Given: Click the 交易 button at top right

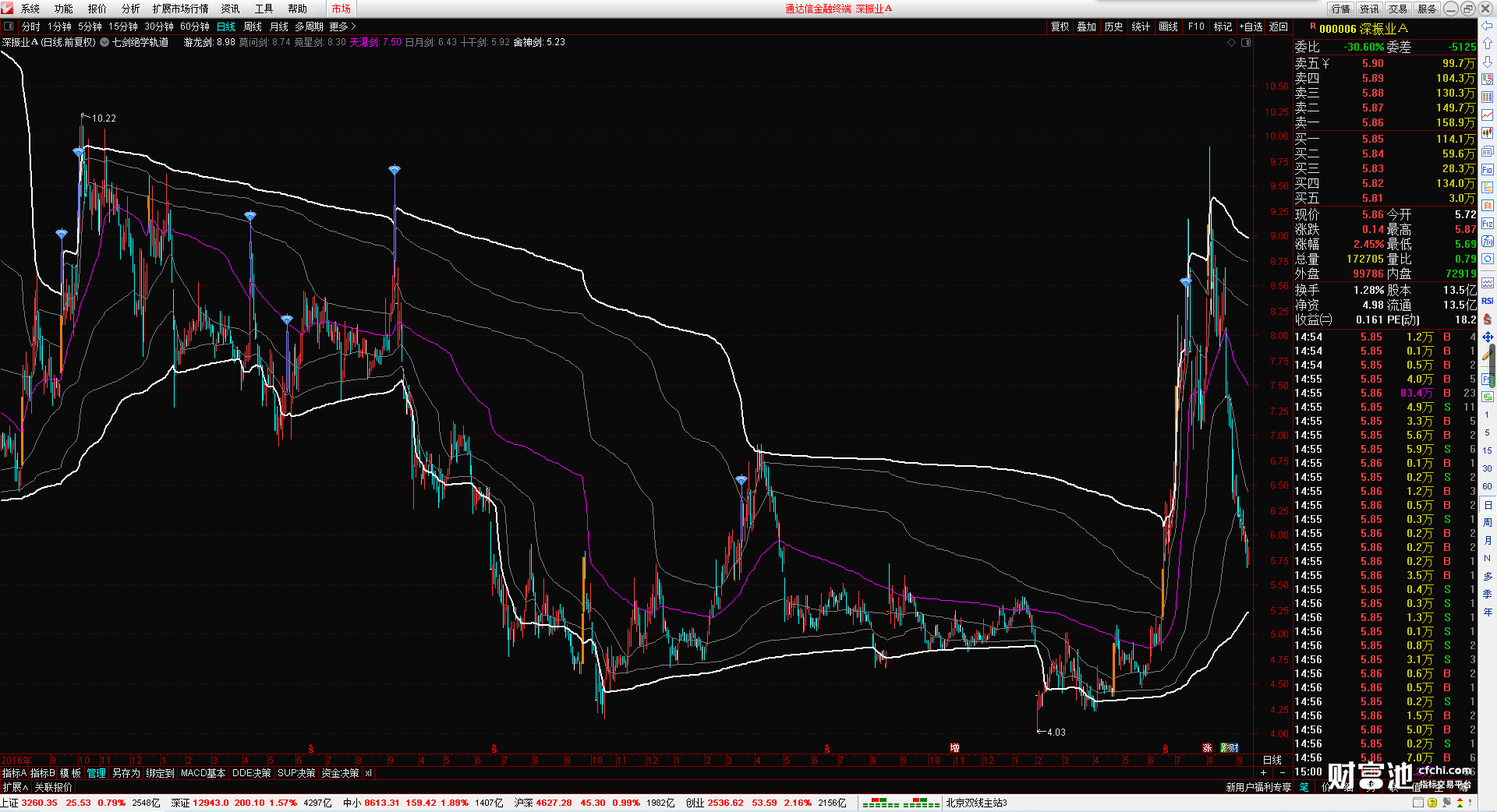Looking at the screenshot, I should coord(1398,9).
